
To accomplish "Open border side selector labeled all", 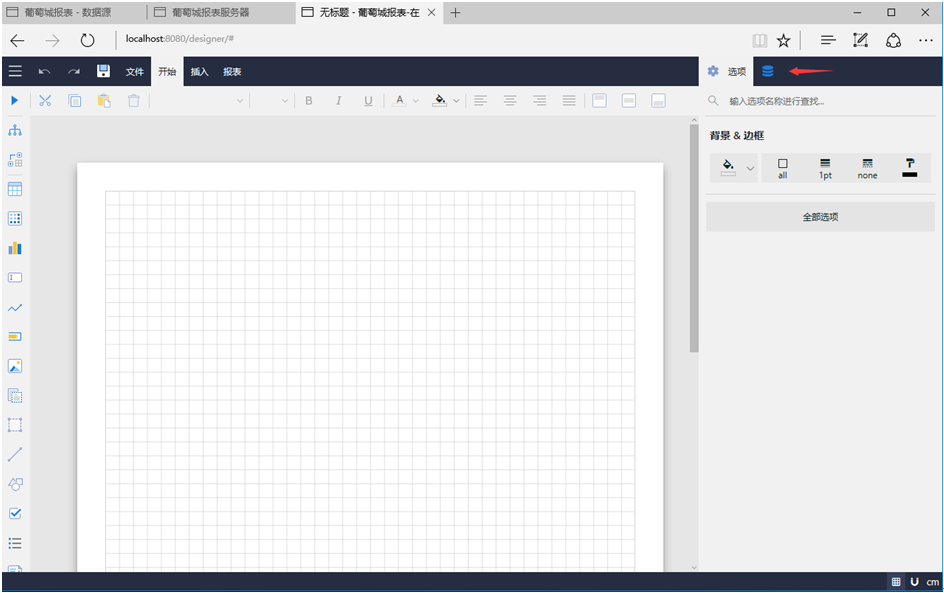I will [x=783, y=168].
